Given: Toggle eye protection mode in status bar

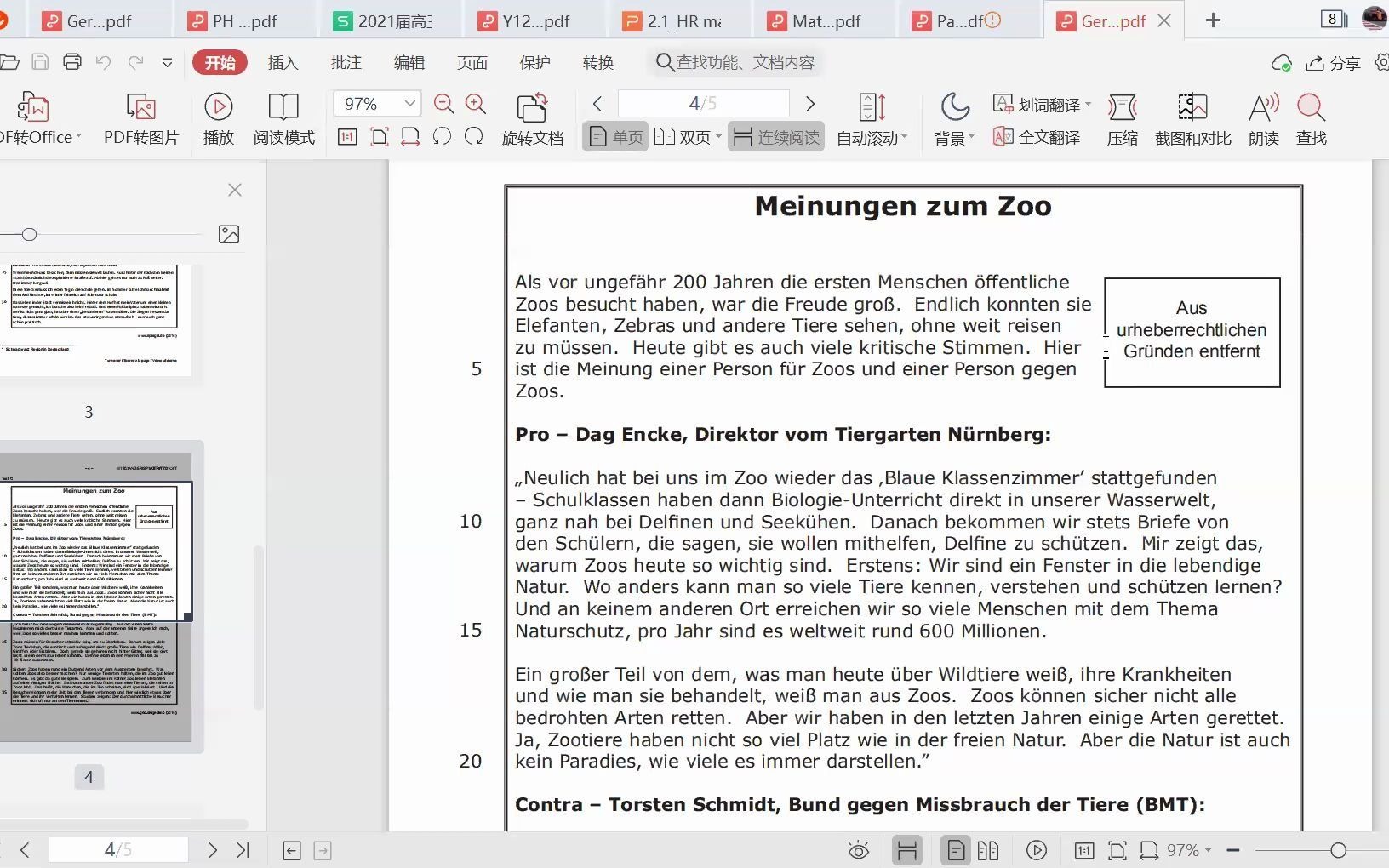Looking at the screenshot, I should [859, 850].
